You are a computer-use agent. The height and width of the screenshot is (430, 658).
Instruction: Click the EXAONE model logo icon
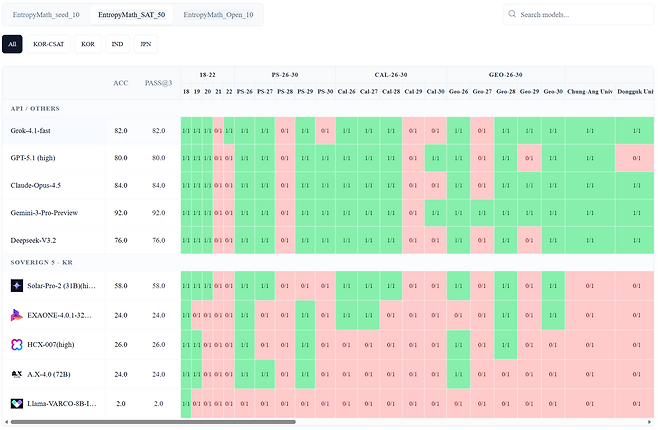16,315
